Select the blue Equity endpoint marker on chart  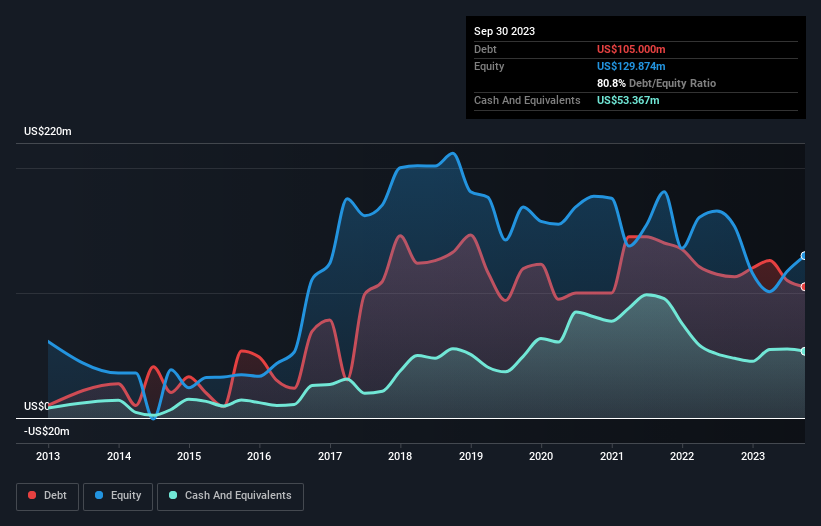[804, 256]
